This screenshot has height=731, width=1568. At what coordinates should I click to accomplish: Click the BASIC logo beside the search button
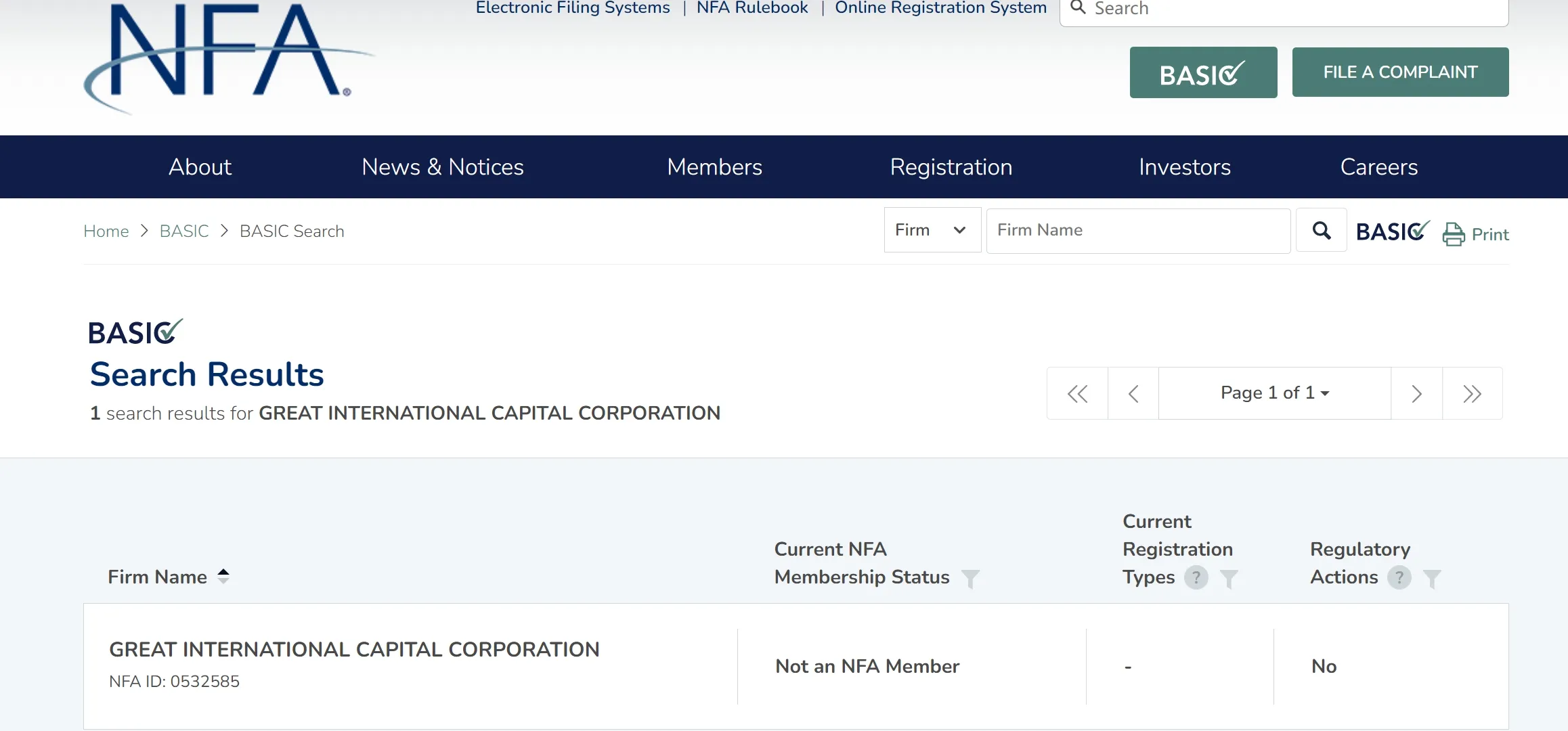click(x=1393, y=231)
